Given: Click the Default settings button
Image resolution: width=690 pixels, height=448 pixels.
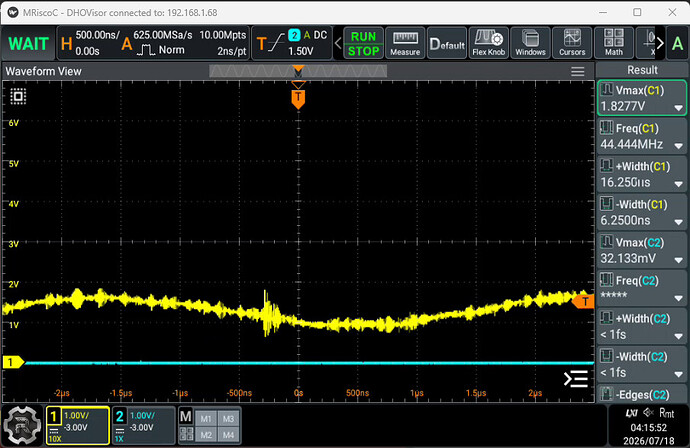Looking at the screenshot, I should point(447,43).
